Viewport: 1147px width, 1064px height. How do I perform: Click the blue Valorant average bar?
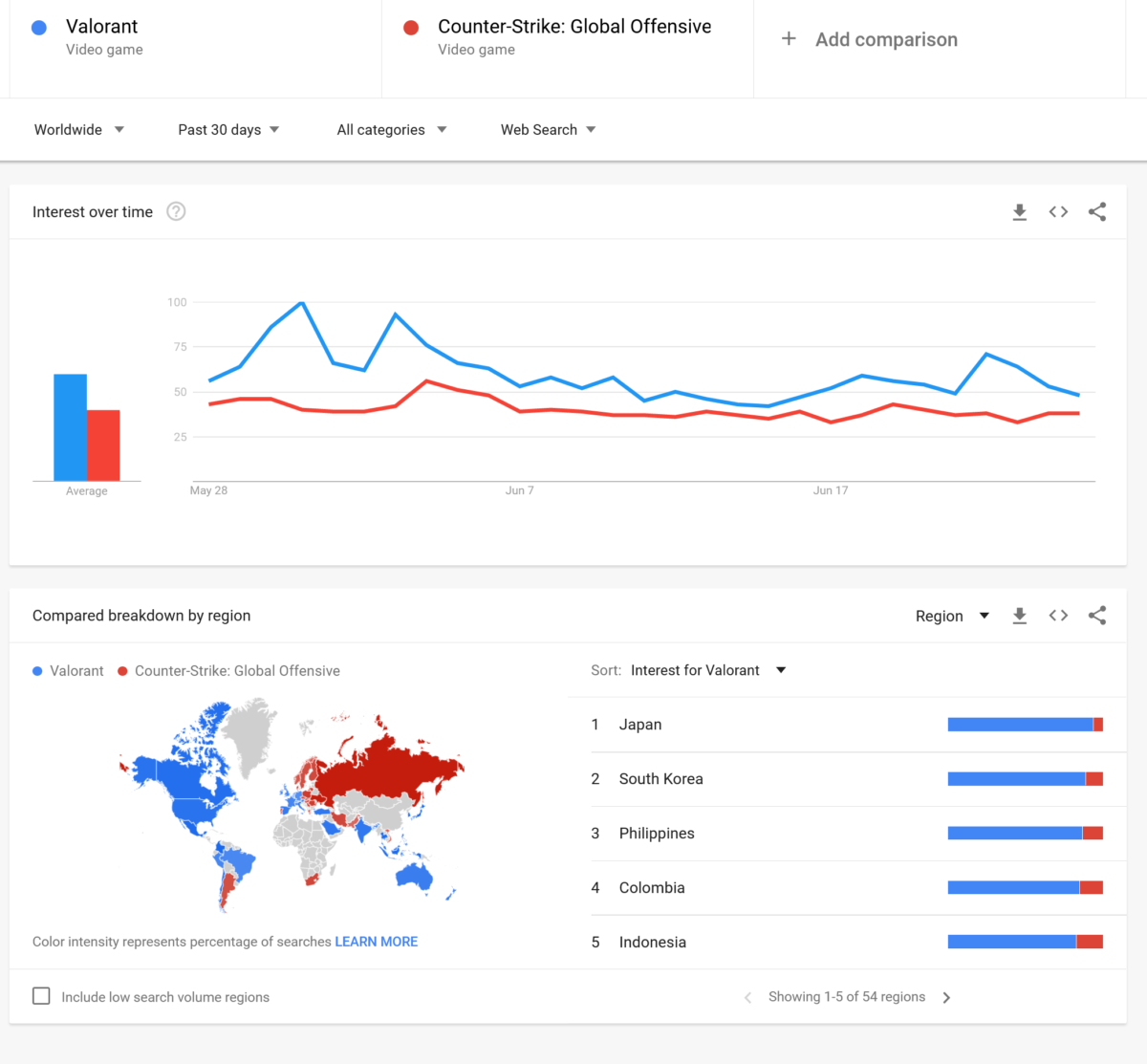pos(70,427)
